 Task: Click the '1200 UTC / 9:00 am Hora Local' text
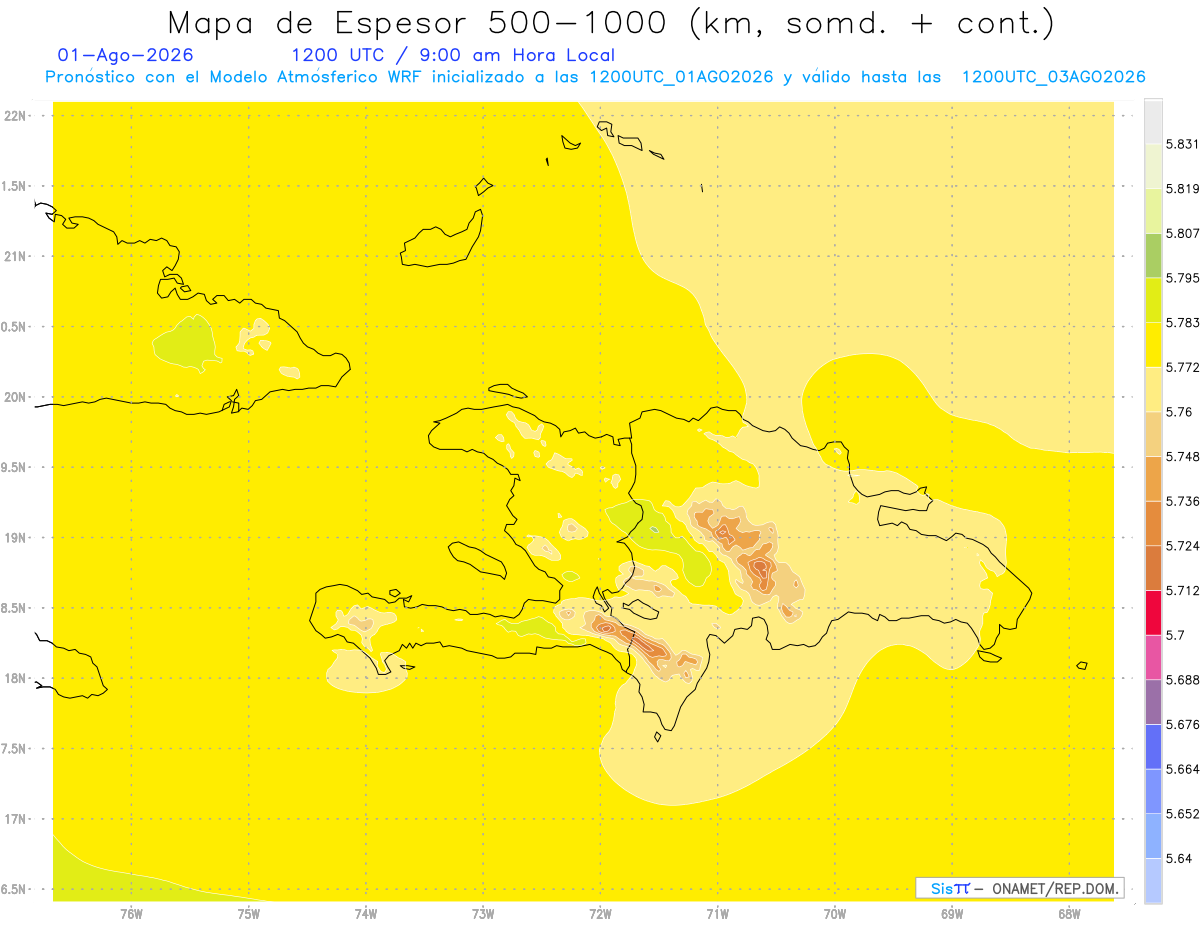453,55
